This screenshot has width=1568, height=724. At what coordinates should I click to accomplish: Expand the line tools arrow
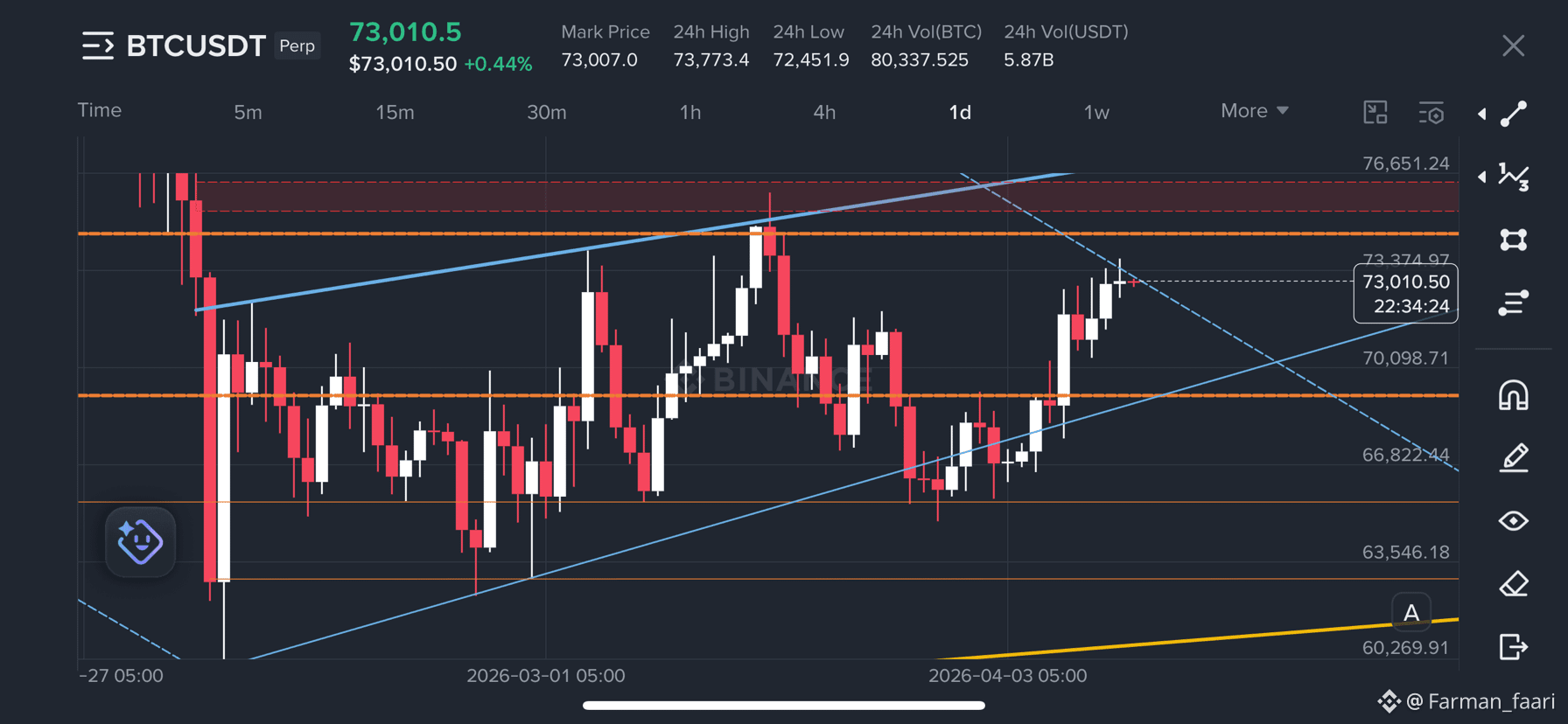pos(1481,114)
